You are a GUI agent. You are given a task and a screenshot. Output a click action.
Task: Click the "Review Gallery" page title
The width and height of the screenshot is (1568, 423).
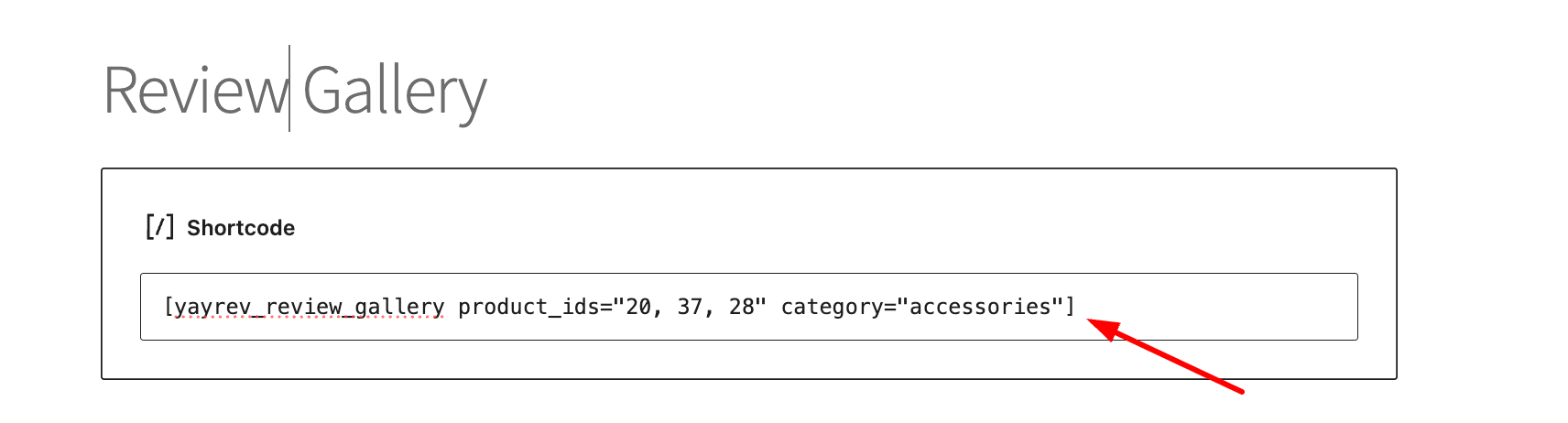pos(295,91)
